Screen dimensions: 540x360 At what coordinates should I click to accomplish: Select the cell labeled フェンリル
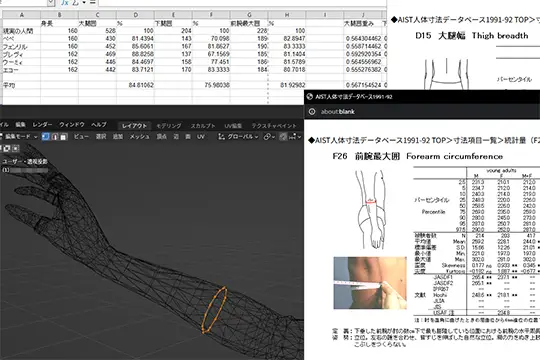(x=22, y=47)
